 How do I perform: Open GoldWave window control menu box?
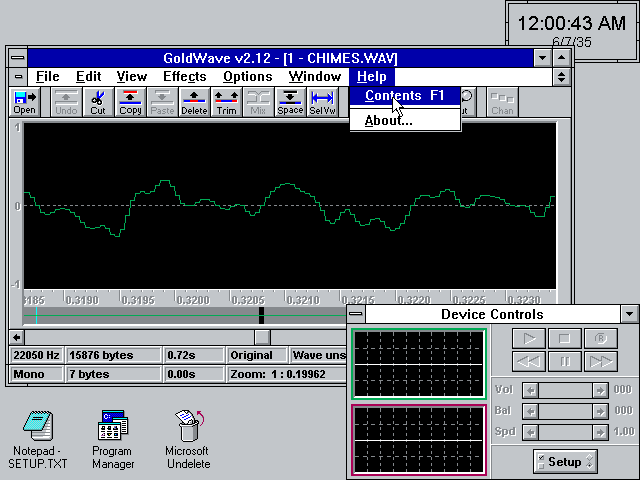coord(17,58)
